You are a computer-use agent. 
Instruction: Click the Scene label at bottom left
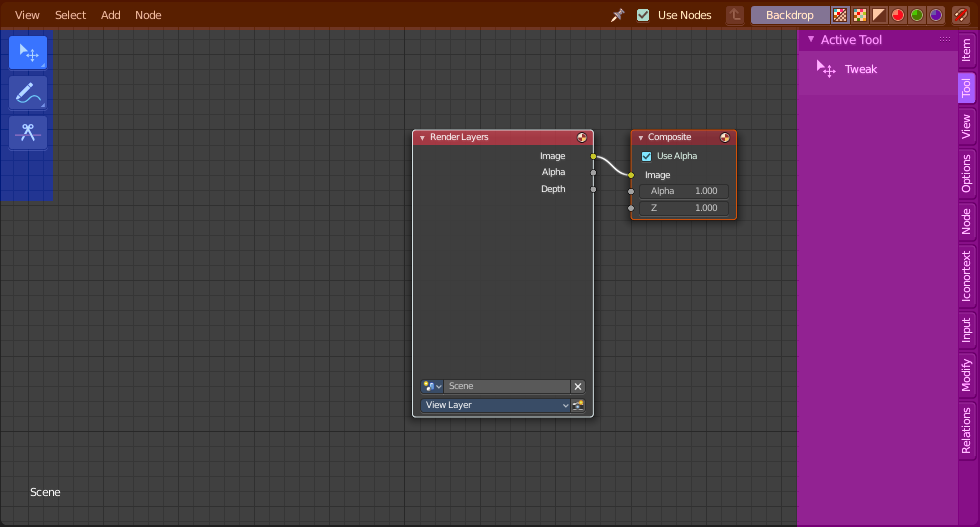(45, 492)
